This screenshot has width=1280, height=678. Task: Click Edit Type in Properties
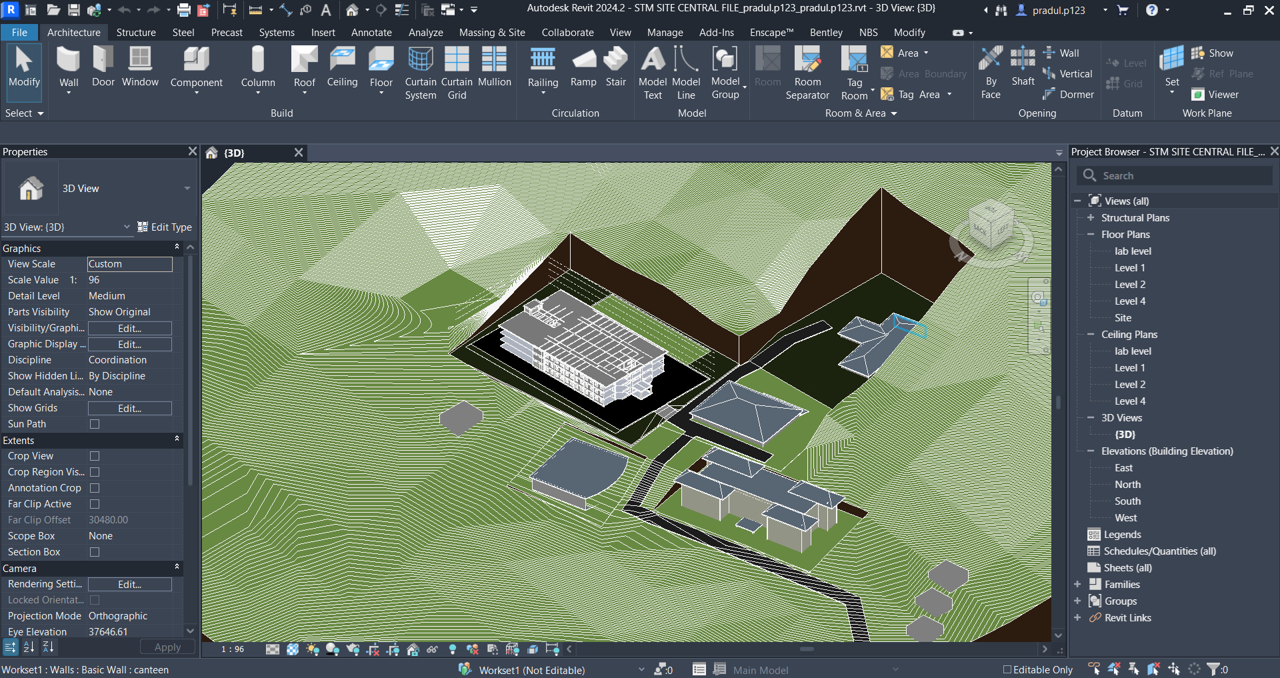coord(164,227)
